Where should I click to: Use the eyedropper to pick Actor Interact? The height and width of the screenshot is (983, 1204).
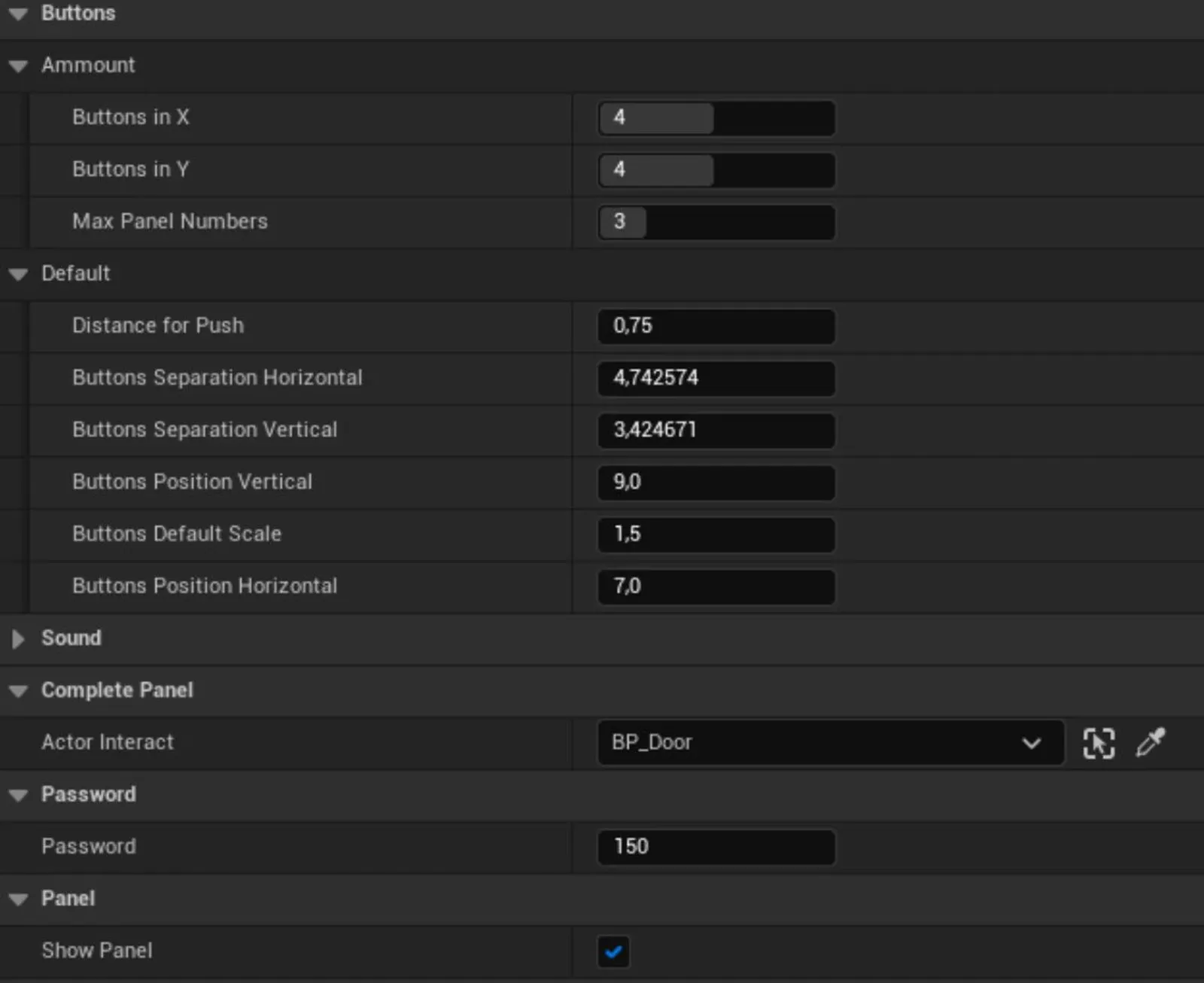point(1150,743)
